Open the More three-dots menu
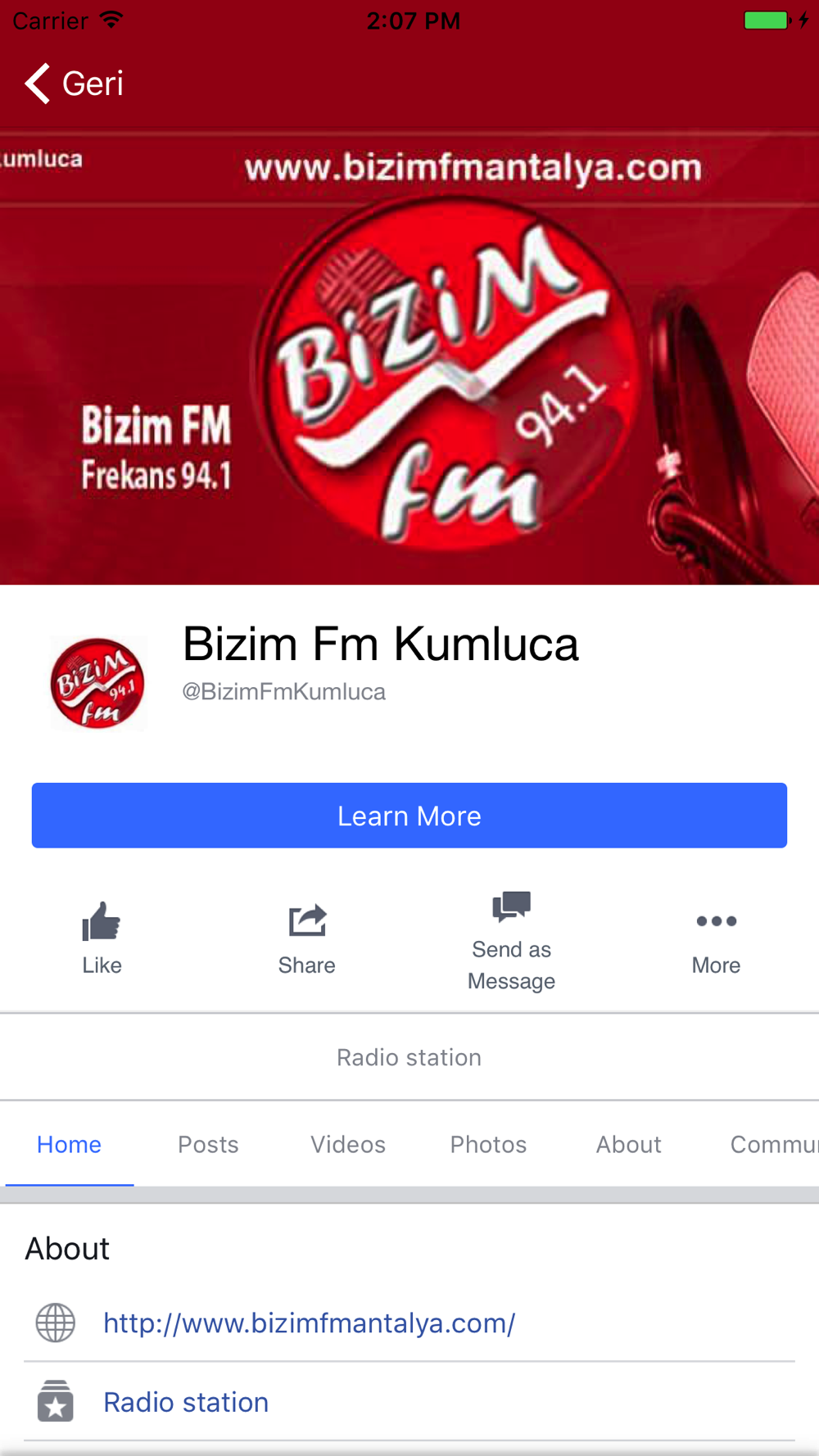This screenshot has width=819, height=1456. tap(716, 921)
